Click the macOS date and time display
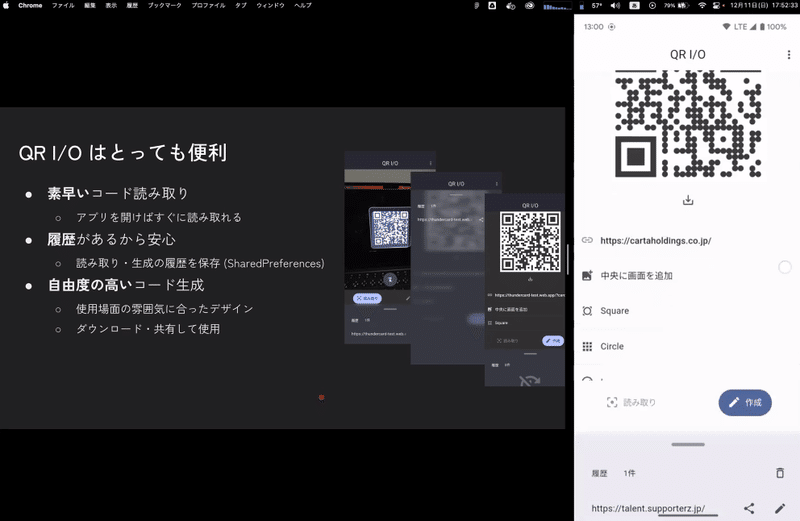Screen dimensions: 800x521 pos(764,6)
